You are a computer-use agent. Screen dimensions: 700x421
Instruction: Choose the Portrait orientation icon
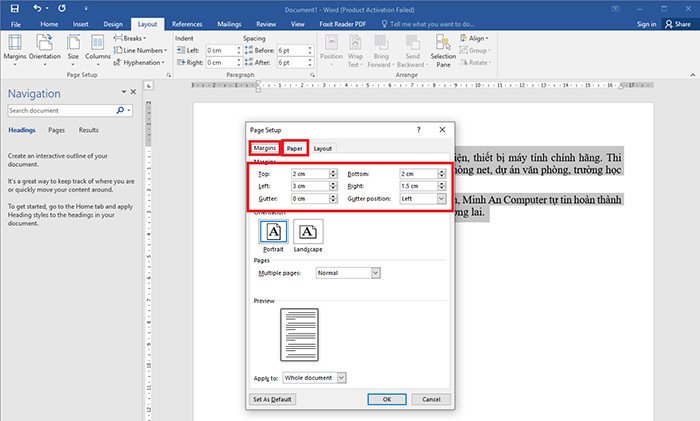[x=272, y=233]
